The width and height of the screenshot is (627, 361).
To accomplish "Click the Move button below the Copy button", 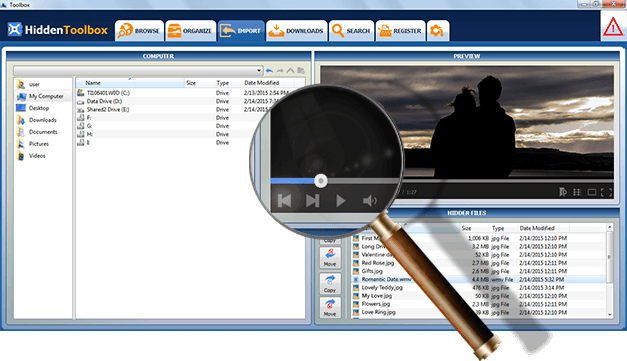I will [330, 308].
